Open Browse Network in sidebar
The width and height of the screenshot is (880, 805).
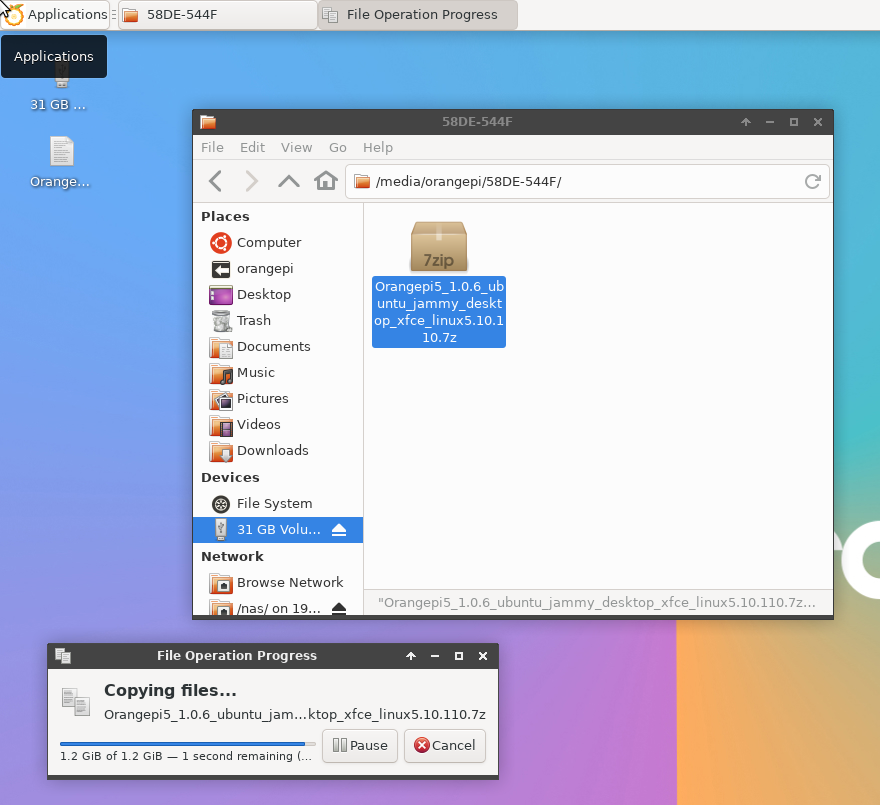point(278,582)
